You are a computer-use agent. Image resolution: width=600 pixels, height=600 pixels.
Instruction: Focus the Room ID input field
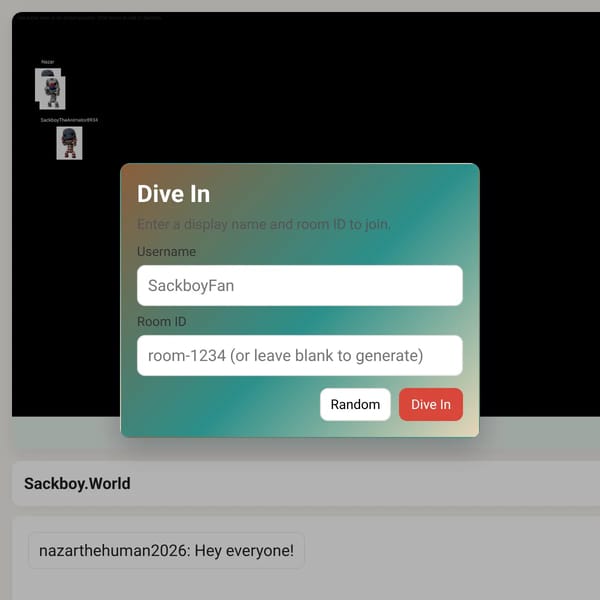click(x=300, y=355)
